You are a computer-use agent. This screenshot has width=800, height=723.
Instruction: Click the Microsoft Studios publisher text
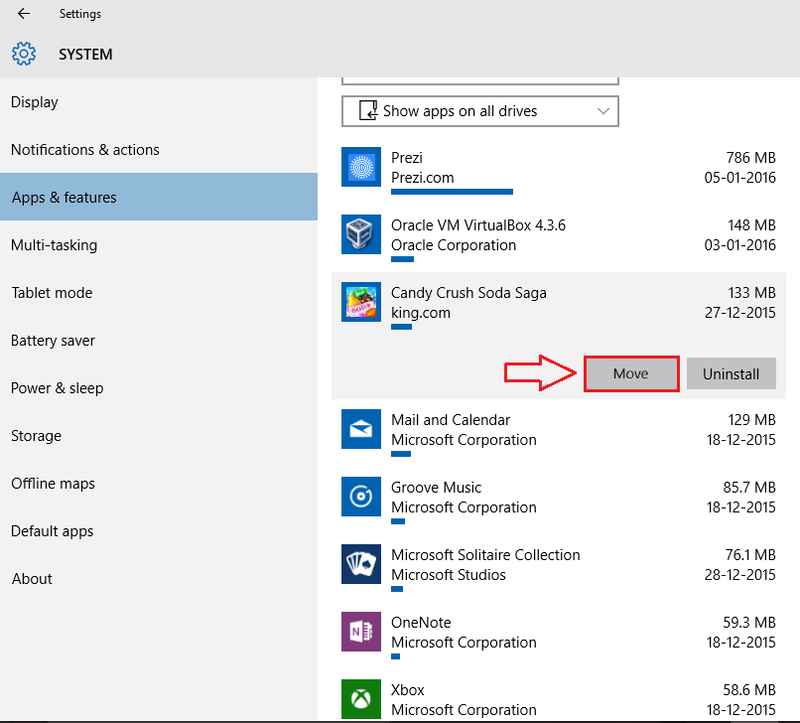point(448,575)
